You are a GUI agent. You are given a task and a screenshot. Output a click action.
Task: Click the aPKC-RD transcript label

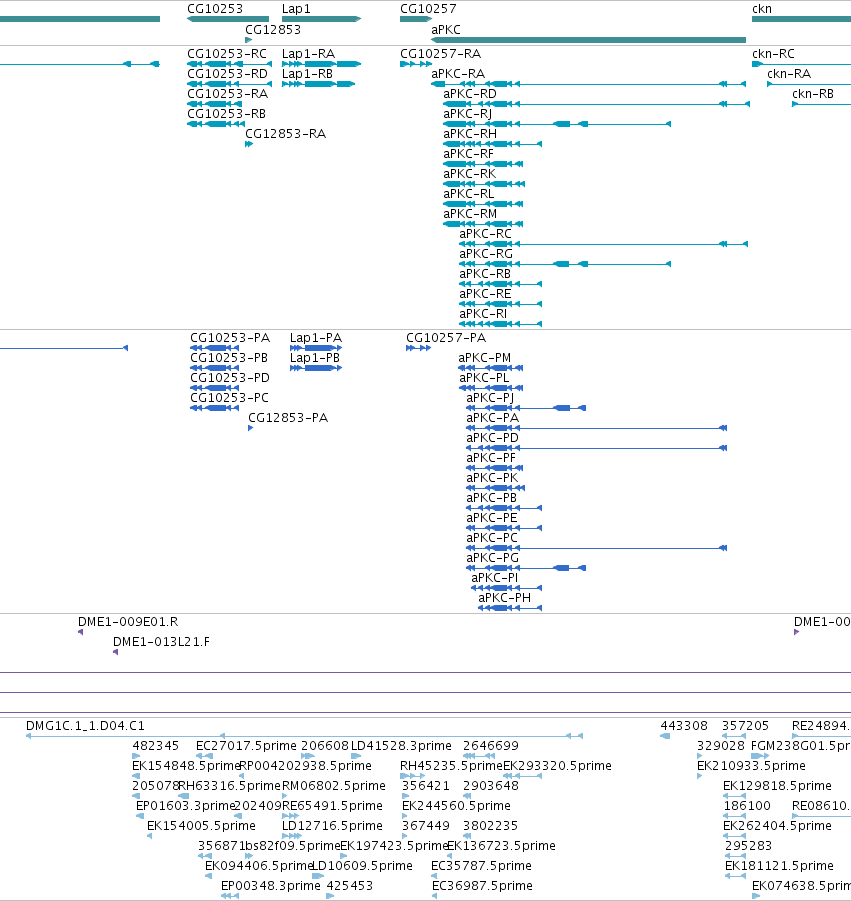(470, 94)
